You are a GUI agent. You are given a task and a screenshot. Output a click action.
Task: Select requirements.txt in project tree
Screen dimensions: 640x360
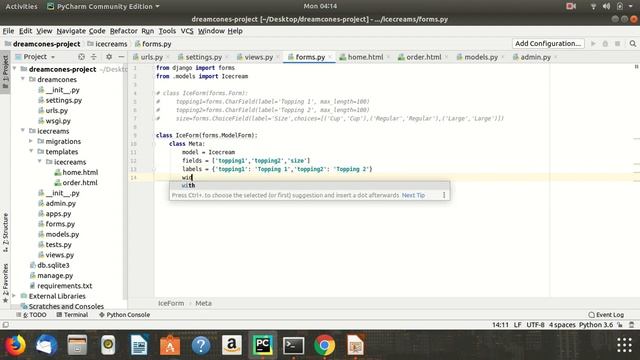pyautogui.click(x=64, y=286)
